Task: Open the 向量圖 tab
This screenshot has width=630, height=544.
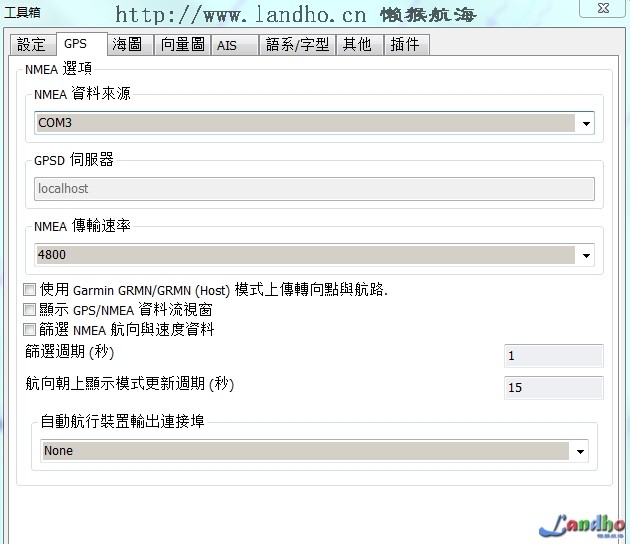Action: (x=182, y=45)
